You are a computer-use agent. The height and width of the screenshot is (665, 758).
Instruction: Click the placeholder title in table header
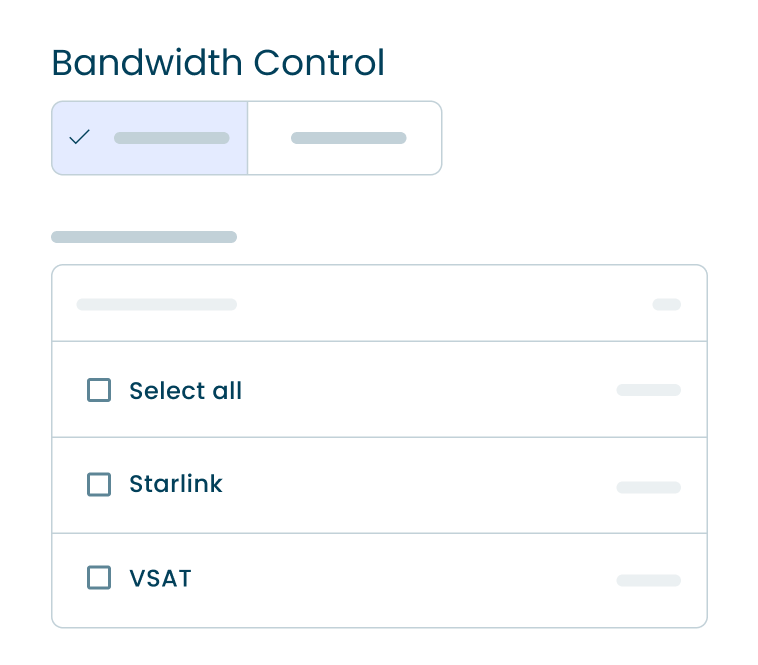pyautogui.click(x=156, y=304)
